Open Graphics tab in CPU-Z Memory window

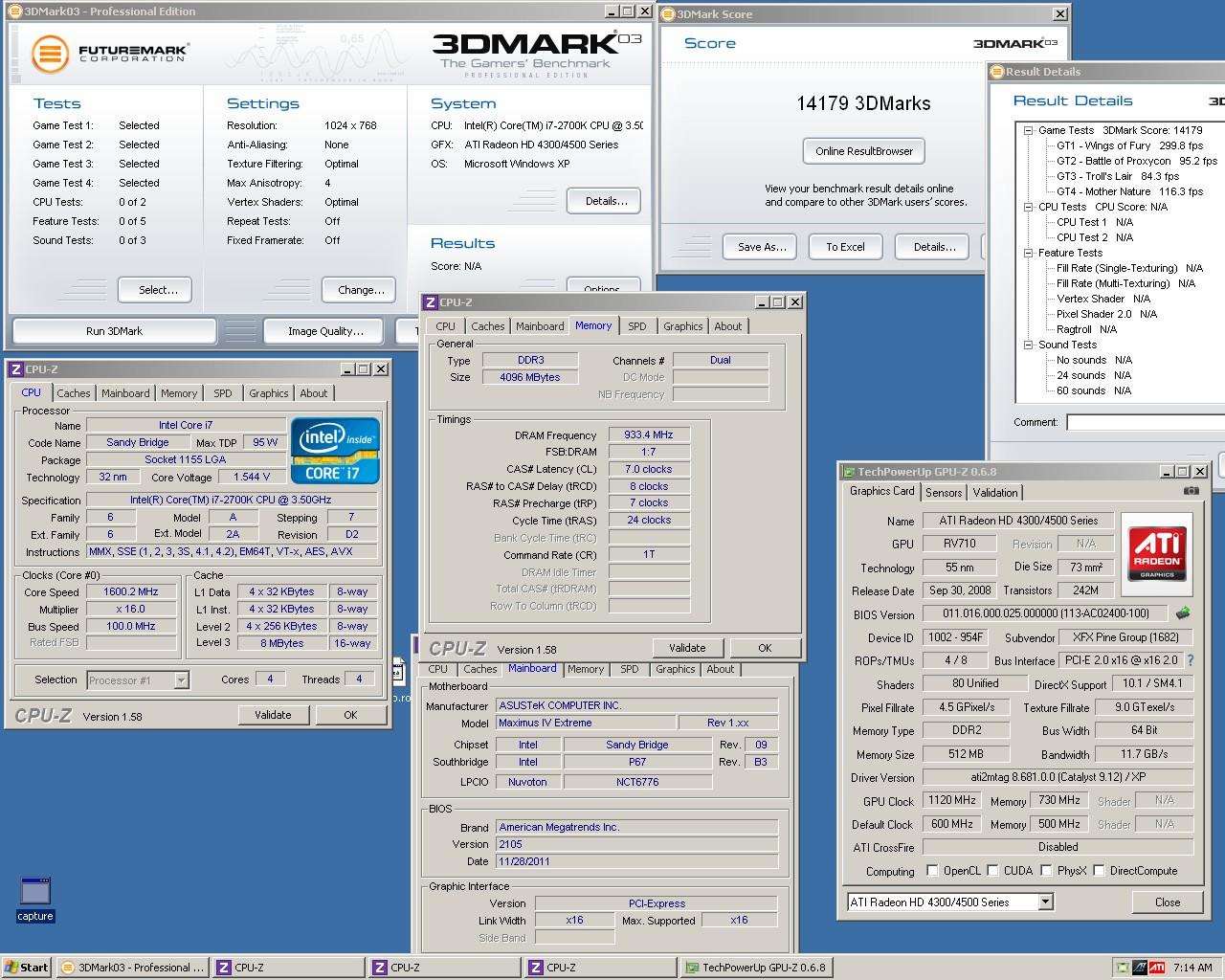[683, 326]
